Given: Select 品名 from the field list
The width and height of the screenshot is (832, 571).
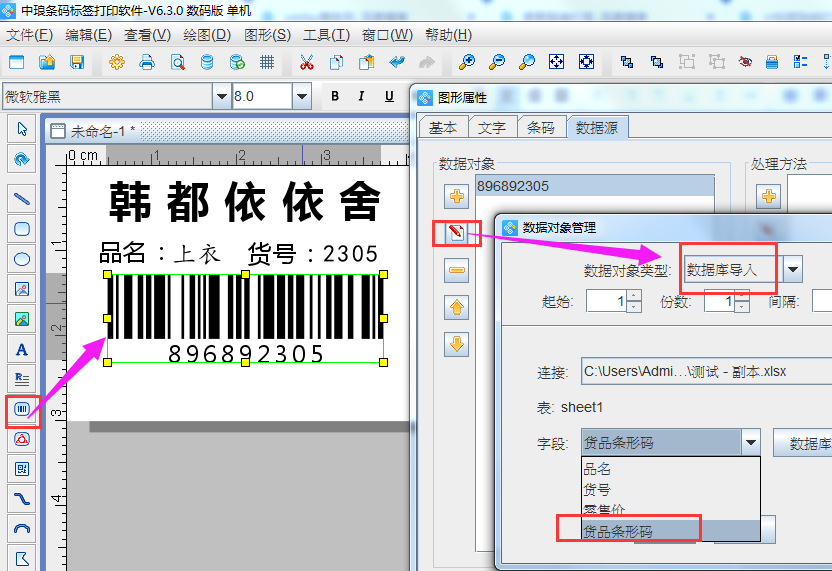Looking at the screenshot, I should pos(598,469).
